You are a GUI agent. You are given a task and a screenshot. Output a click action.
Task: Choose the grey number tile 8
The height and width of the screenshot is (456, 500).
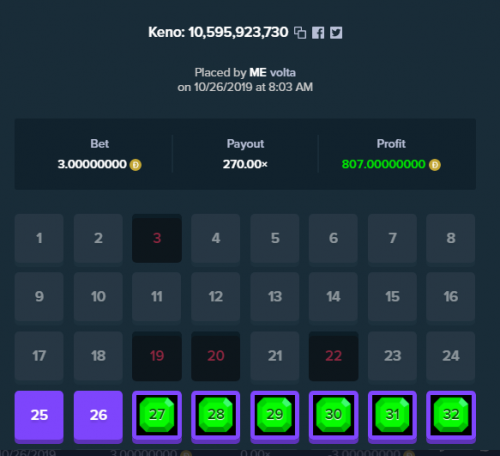[x=451, y=238]
